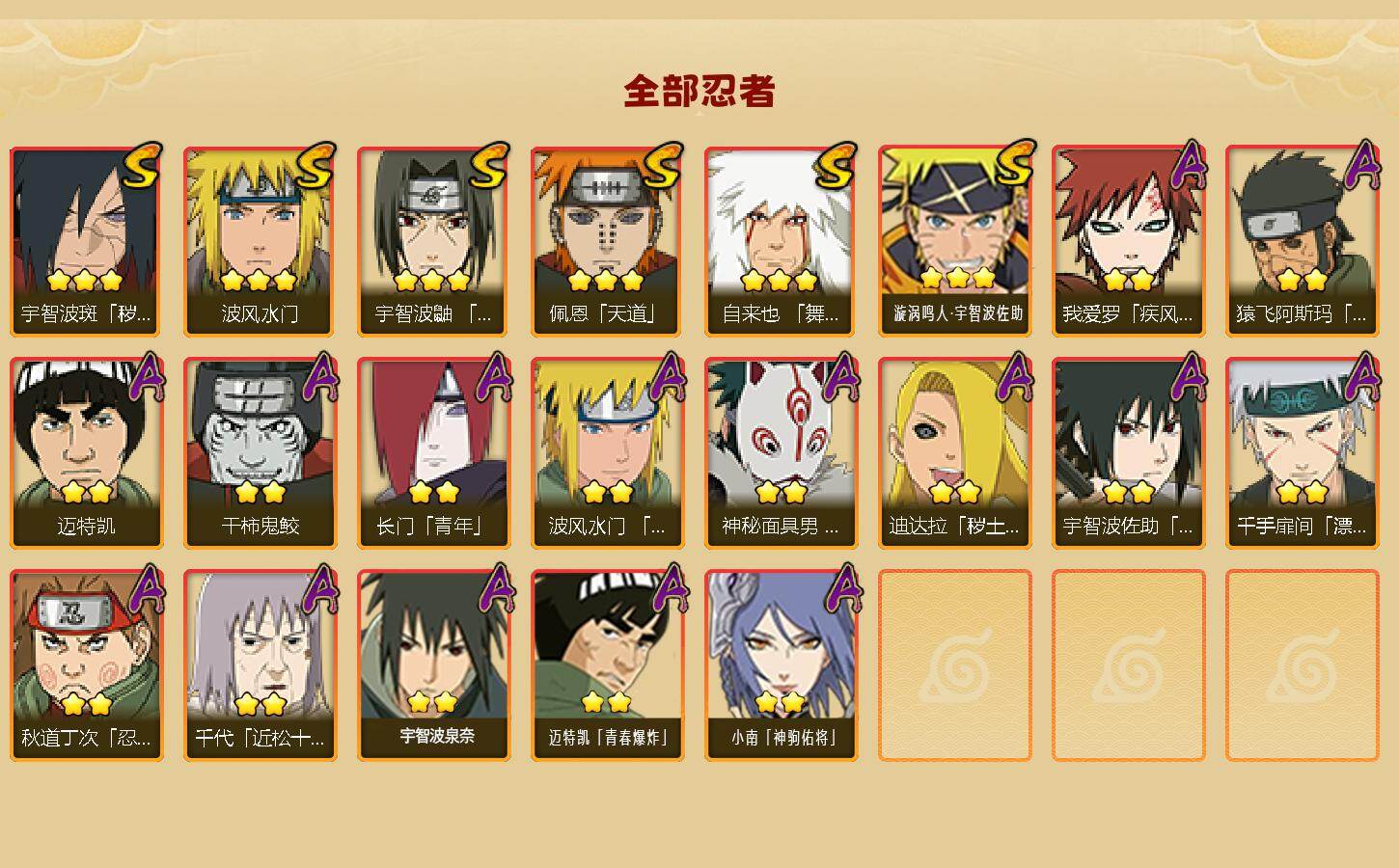Screen dimensions: 1399x868
Task: Select the 干柿鬼鲛 ninja card
Action: pos(261,453)
